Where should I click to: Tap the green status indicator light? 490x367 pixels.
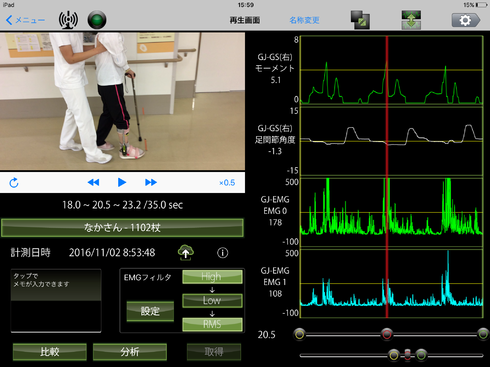97,20
